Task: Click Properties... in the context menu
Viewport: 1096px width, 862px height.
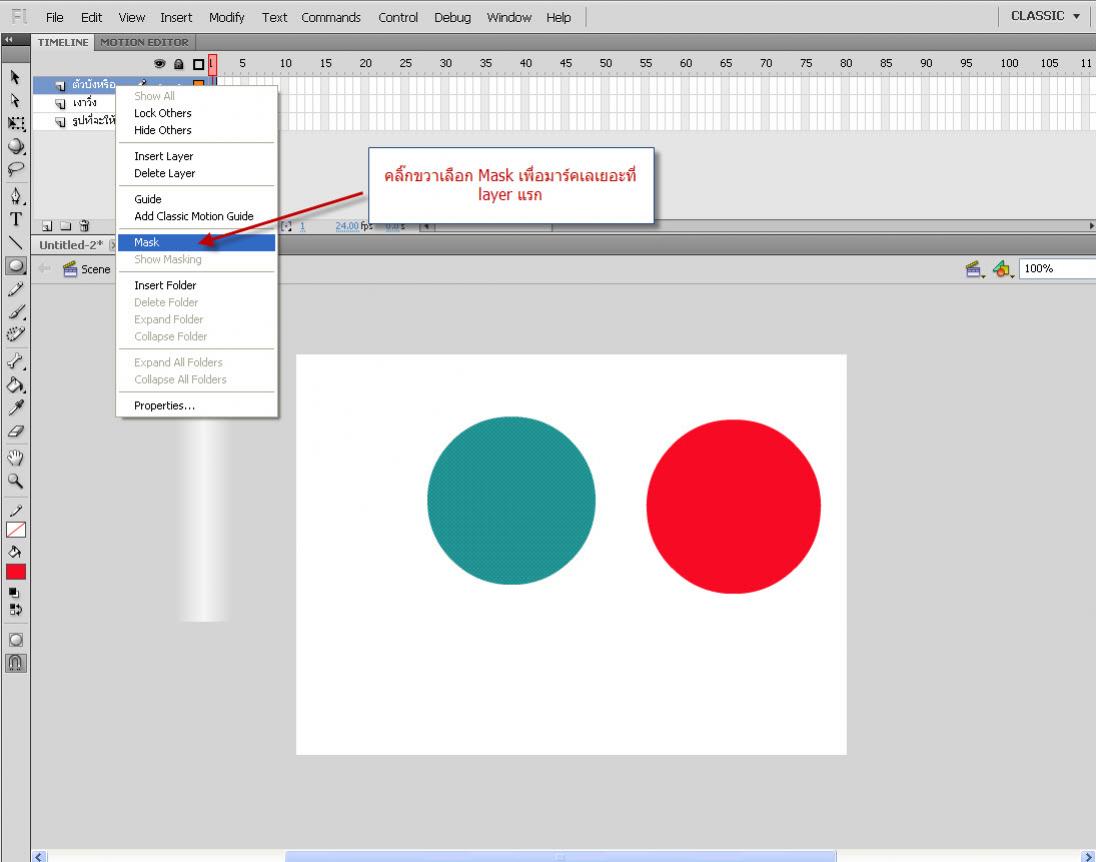Action: click(x=164, y=406)
